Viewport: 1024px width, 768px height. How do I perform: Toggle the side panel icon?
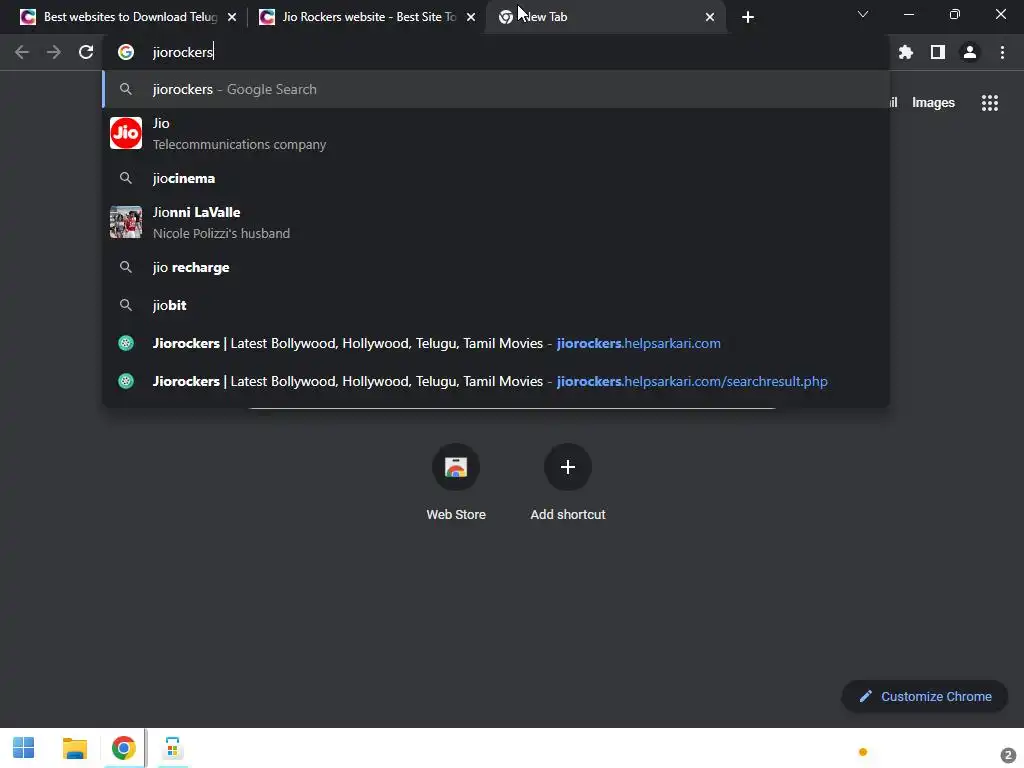(937, 52)
